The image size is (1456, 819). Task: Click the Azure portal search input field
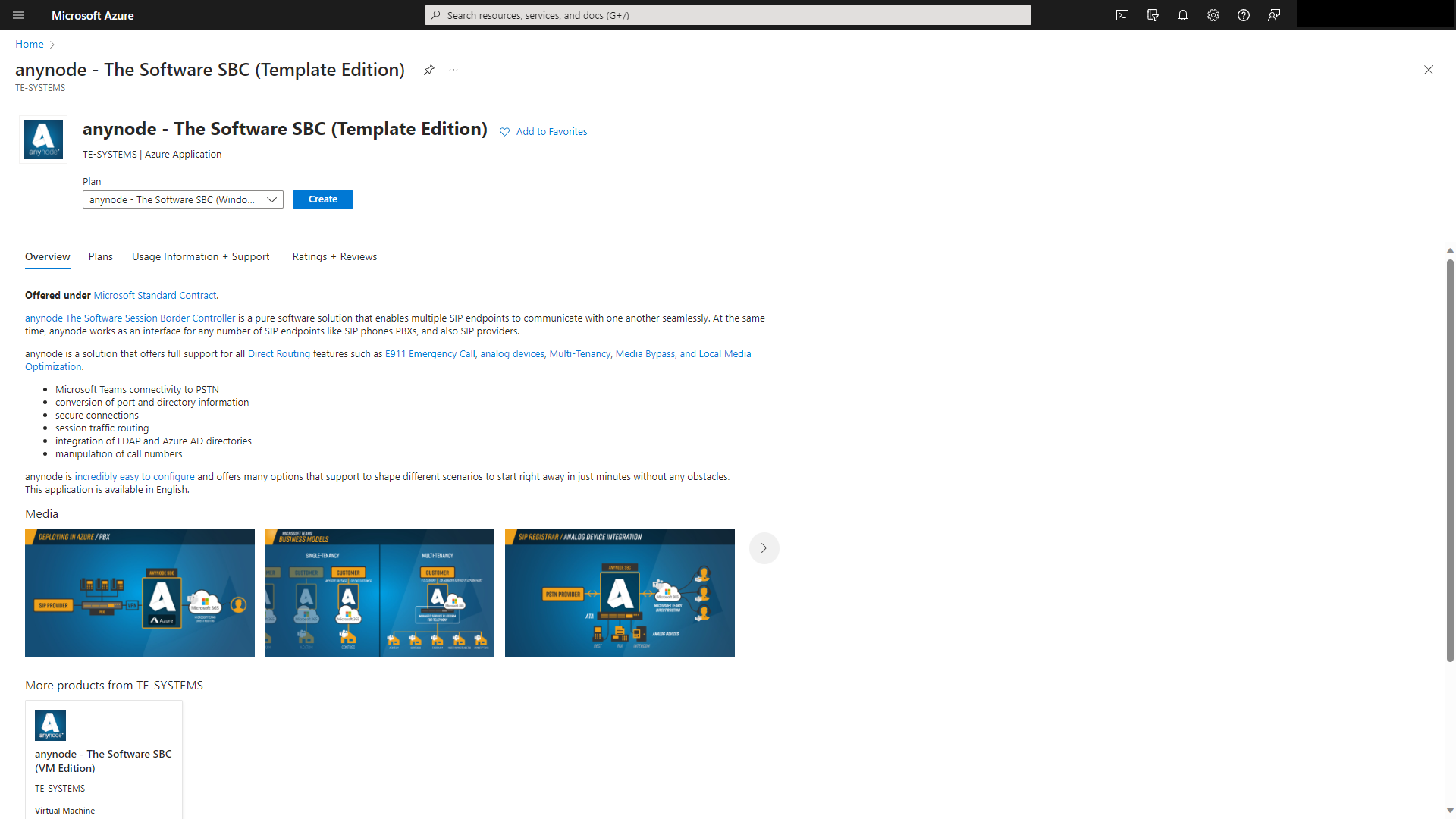point(728,14)
